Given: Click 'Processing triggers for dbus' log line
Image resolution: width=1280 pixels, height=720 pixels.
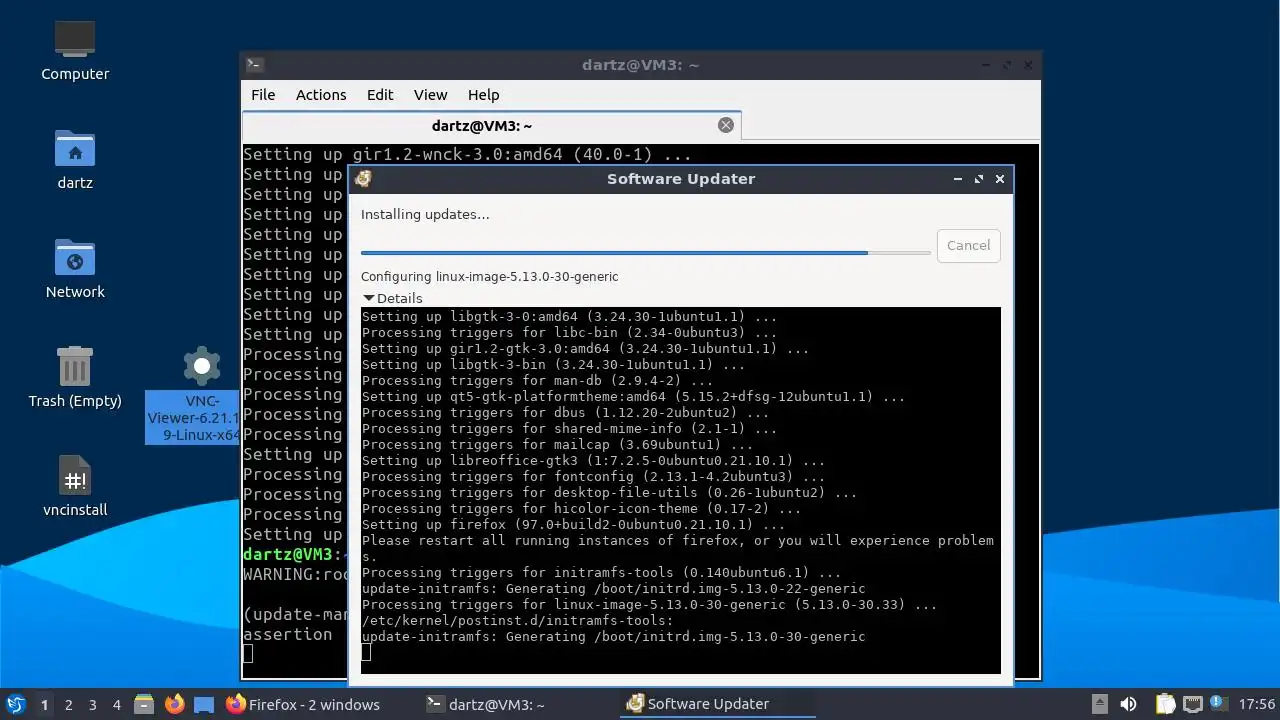Looking at the screenshot, I should (x=566, y=413).
